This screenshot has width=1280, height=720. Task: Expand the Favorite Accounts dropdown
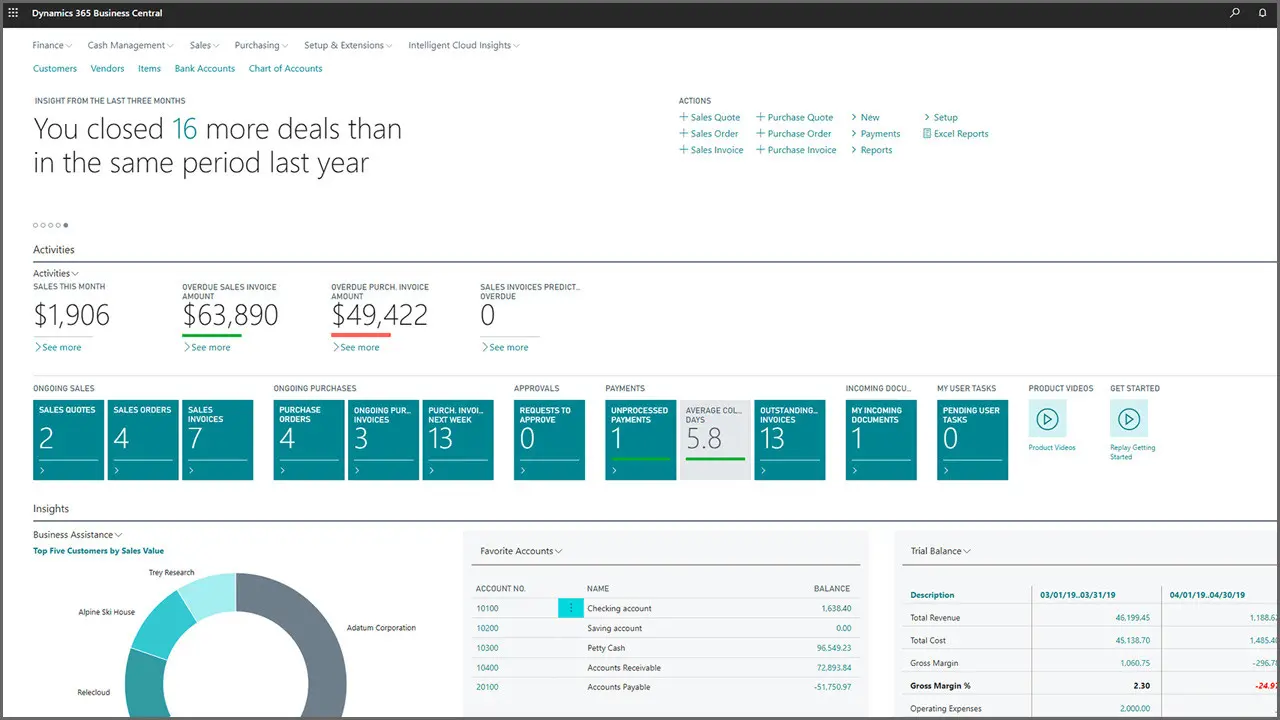pyautogui.click(x=521, y=551)
